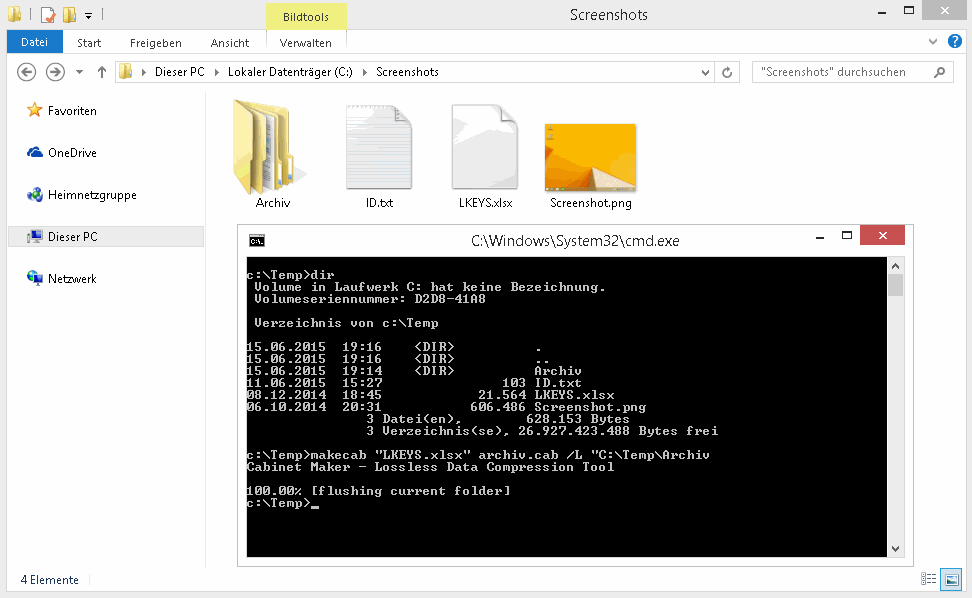Click the cmd window scrollbar down arrow

point(895,547)
